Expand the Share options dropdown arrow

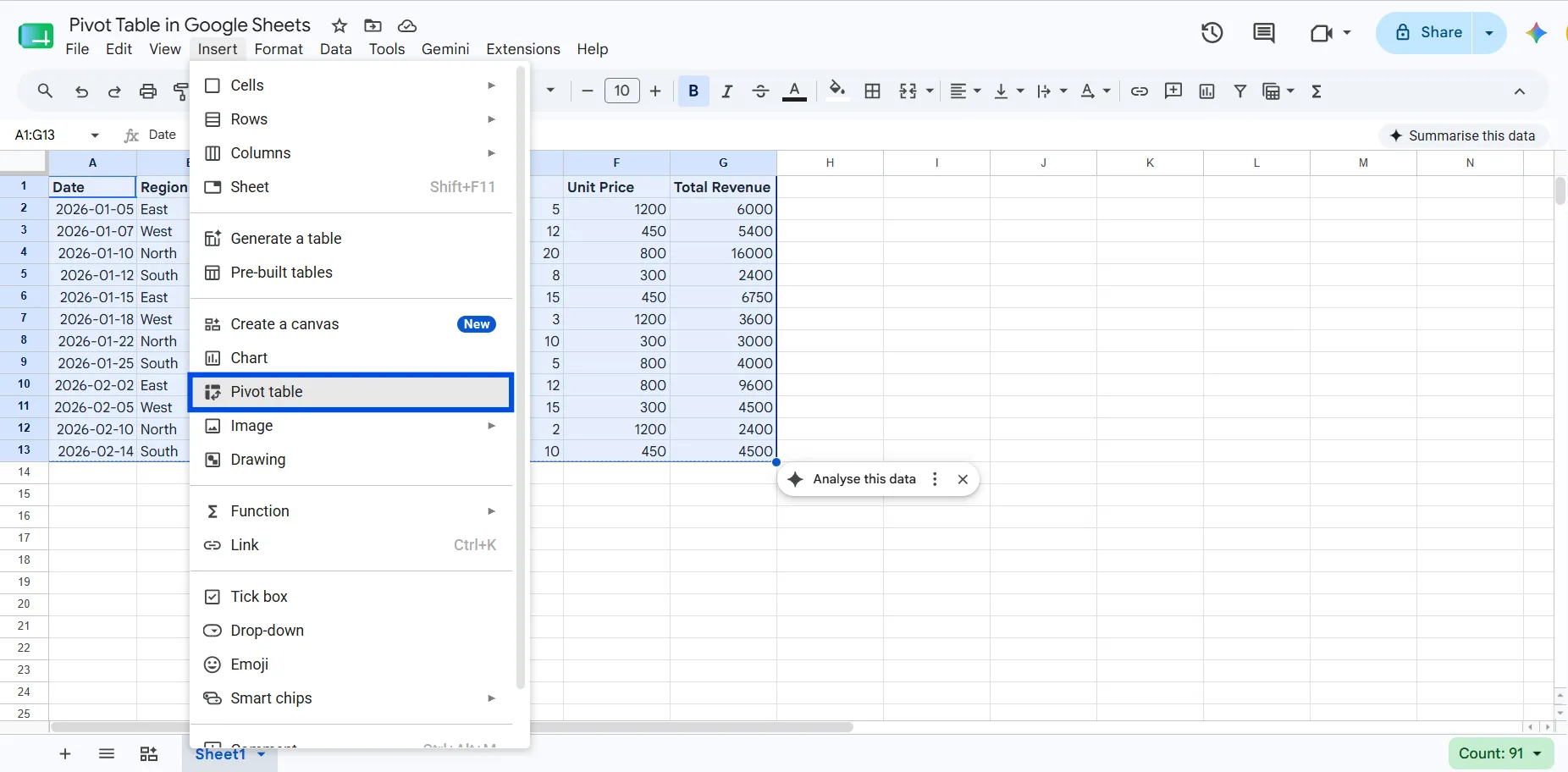click(1489, 33)
